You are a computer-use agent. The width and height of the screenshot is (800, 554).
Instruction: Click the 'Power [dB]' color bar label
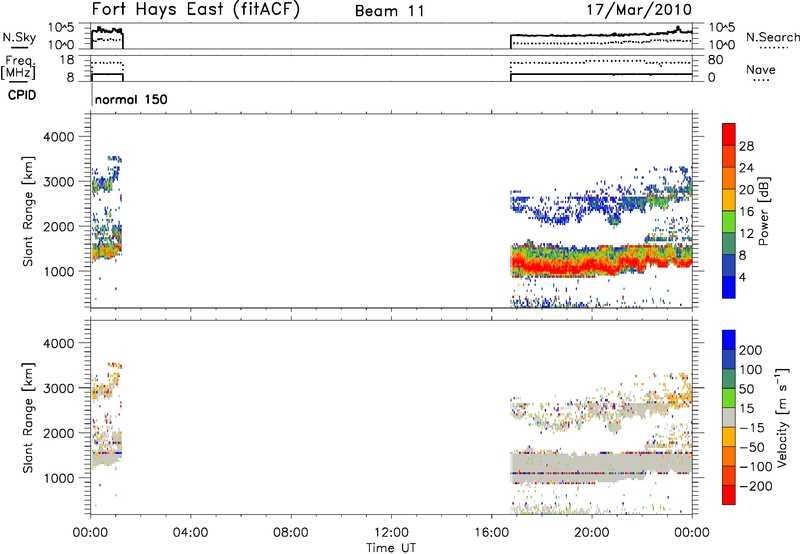[x=763, y=211]
